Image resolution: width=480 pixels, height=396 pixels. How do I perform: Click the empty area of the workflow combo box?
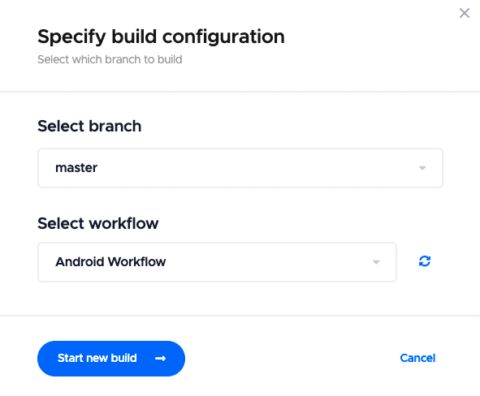[x=267, y=262]
